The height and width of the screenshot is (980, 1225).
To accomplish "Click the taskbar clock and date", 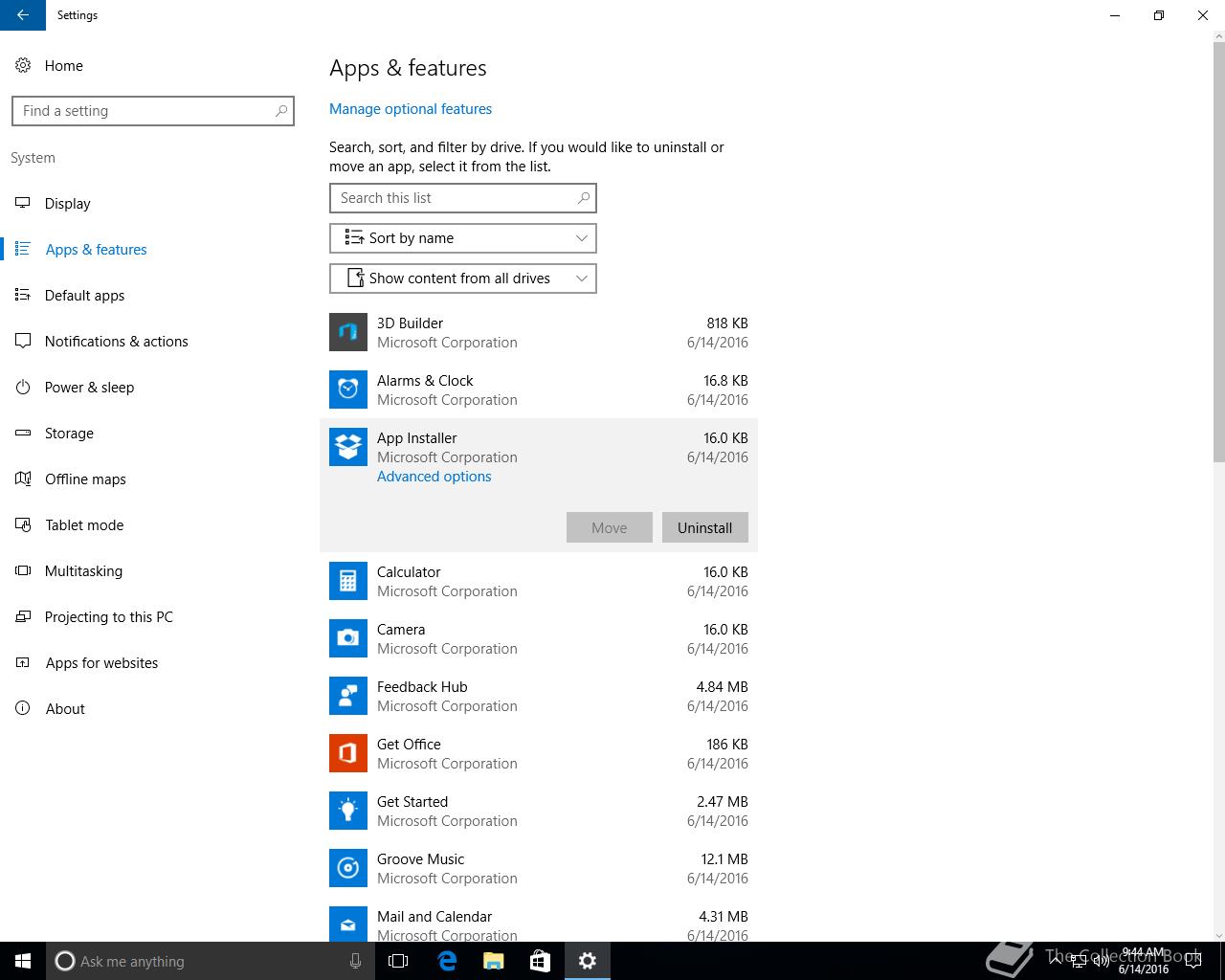I will click(1144, 961).
